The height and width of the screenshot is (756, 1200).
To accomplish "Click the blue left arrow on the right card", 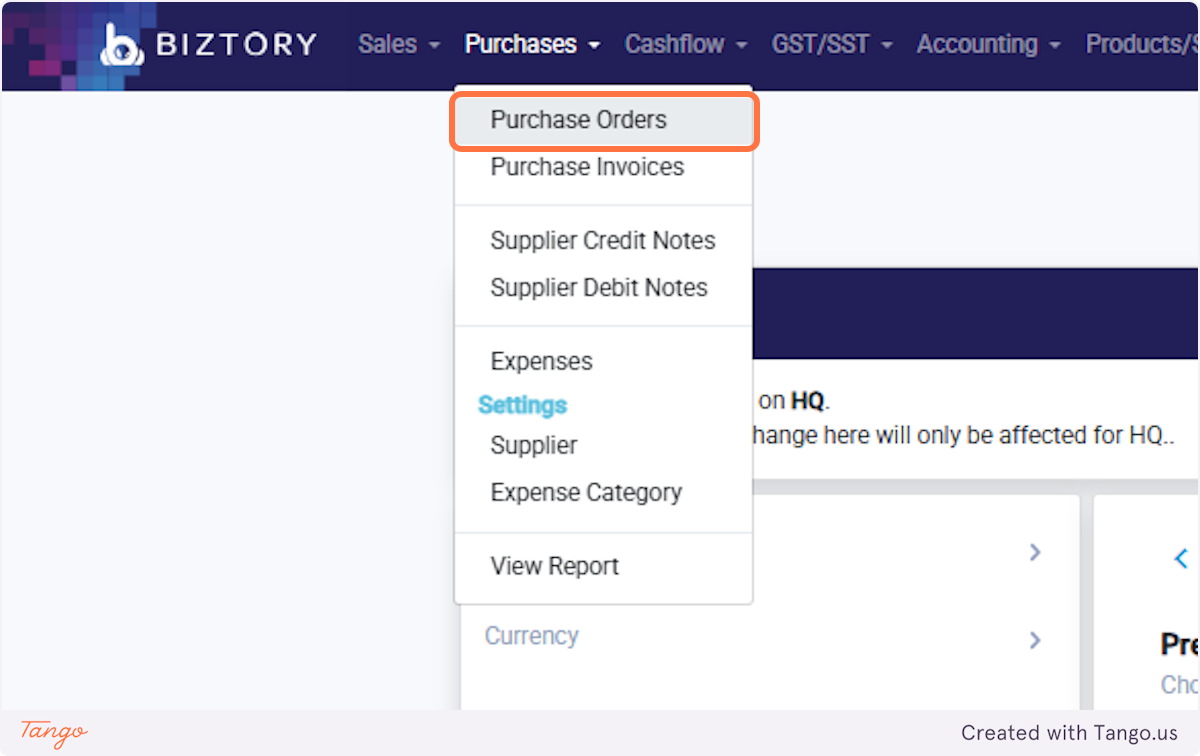I will tap(1181, 558).
